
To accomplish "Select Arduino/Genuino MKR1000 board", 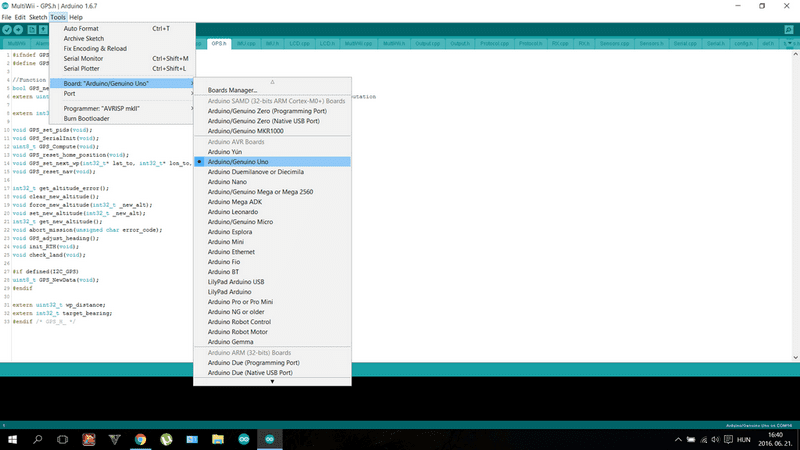I will point(272,131).
